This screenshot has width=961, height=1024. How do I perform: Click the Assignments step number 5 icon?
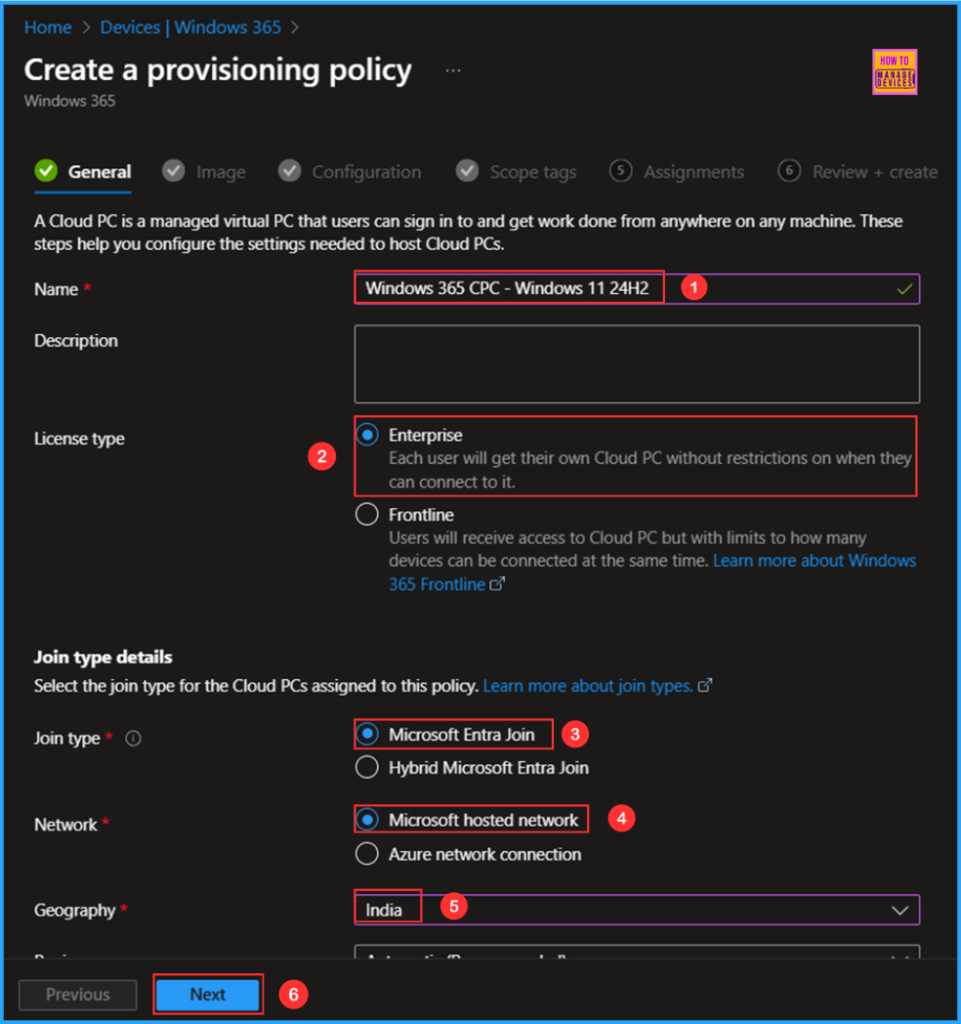[x=620, y=171]
